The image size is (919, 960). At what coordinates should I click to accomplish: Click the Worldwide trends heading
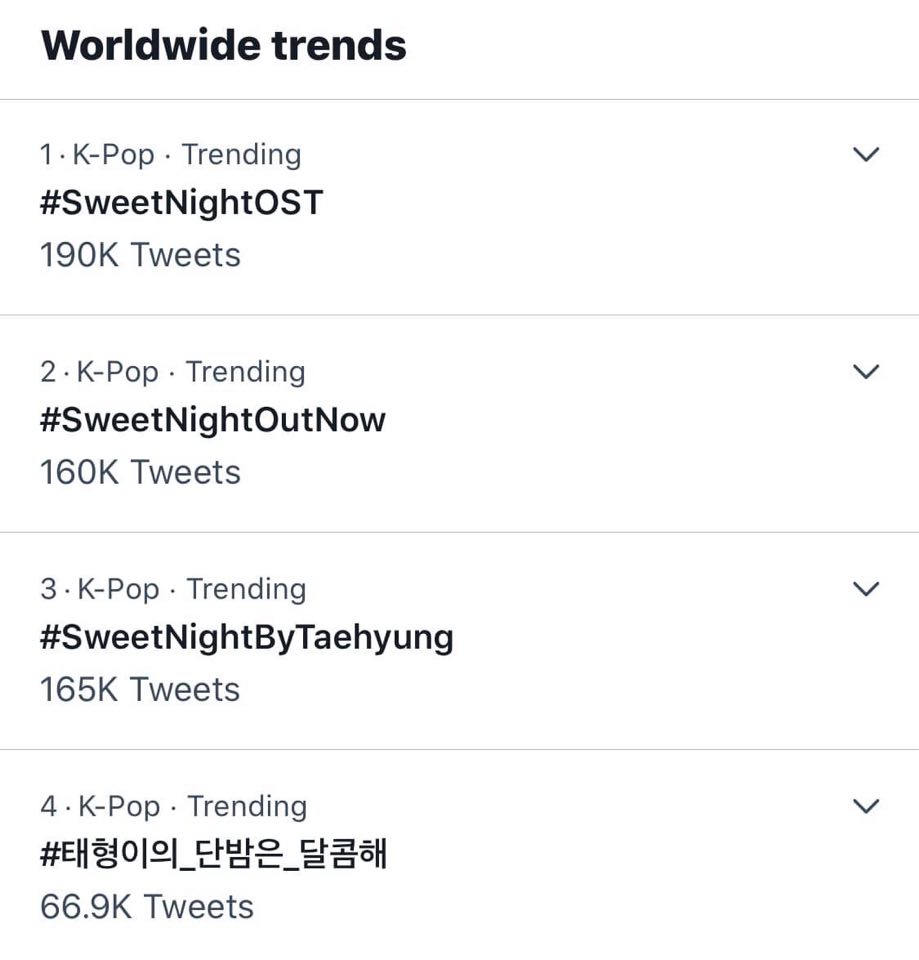point(223,46)
